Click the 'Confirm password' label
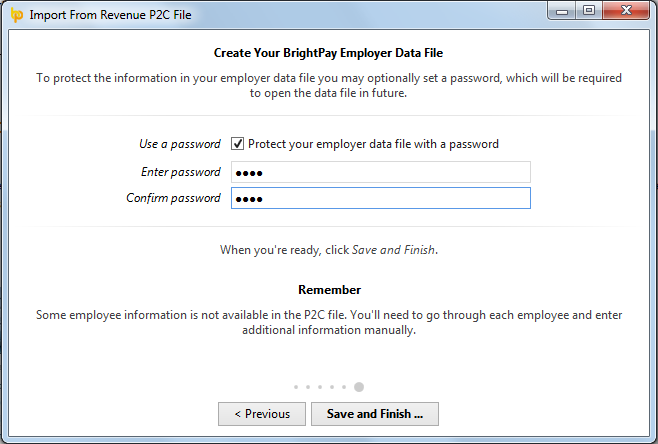The width and height of the screenshot is (658, 444). (x=173, y=198)
